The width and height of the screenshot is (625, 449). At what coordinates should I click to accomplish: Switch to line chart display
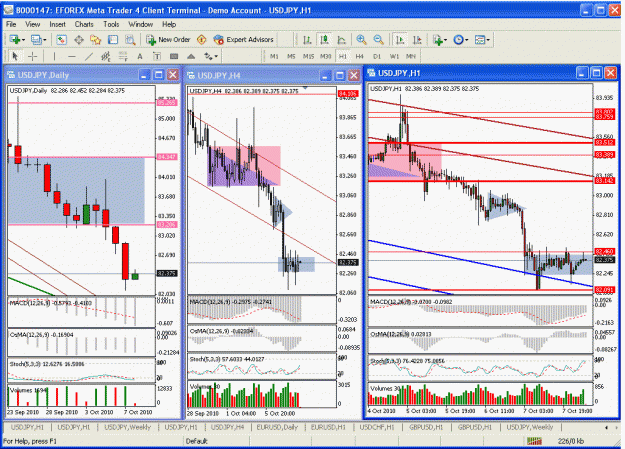(x=342, y=39)
